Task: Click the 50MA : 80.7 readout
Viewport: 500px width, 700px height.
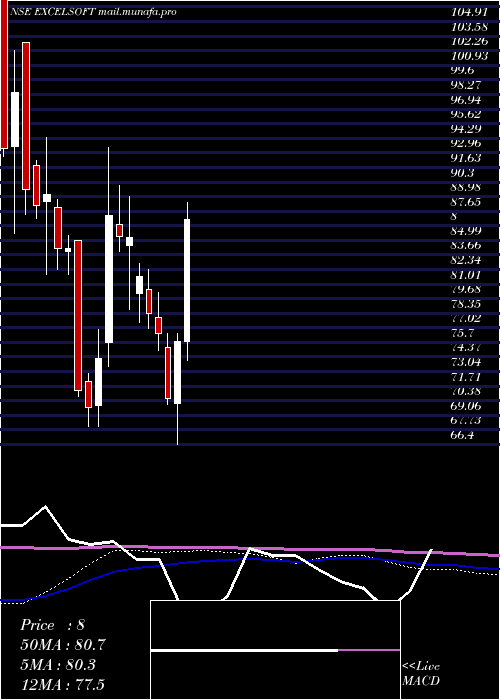Action: pyautogui.click(x=62, y=645)
